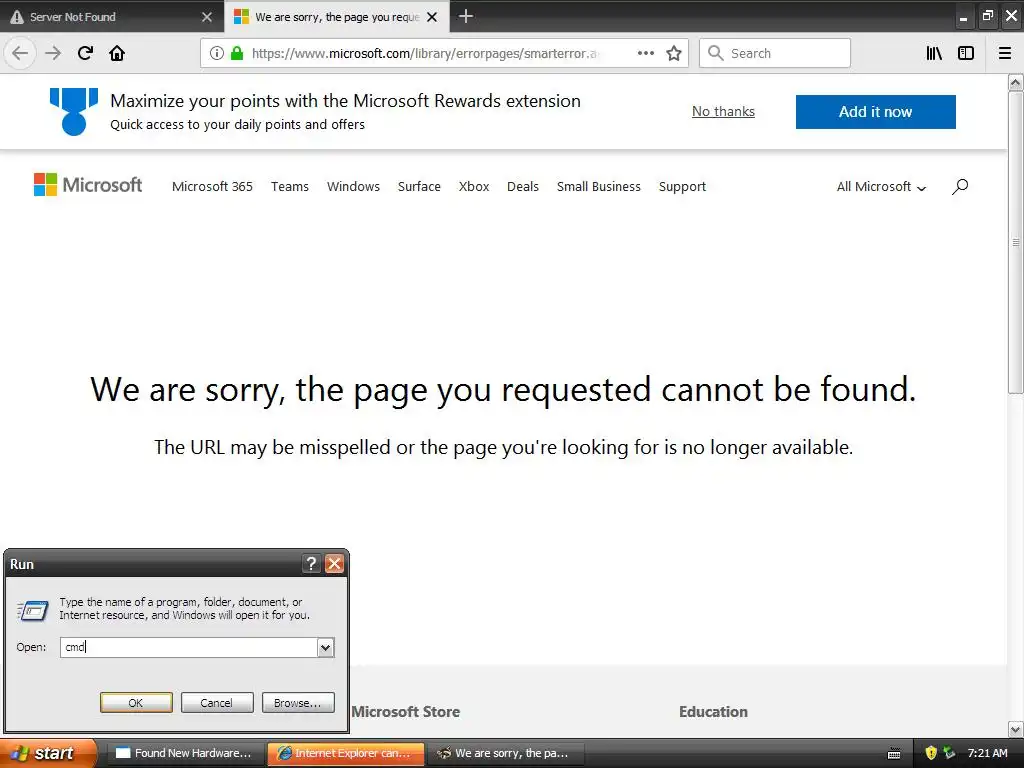This screenshot has width=1024, height=768.
Task: Dismiss rewards banner with No thanks
Action: click(723, 112)
